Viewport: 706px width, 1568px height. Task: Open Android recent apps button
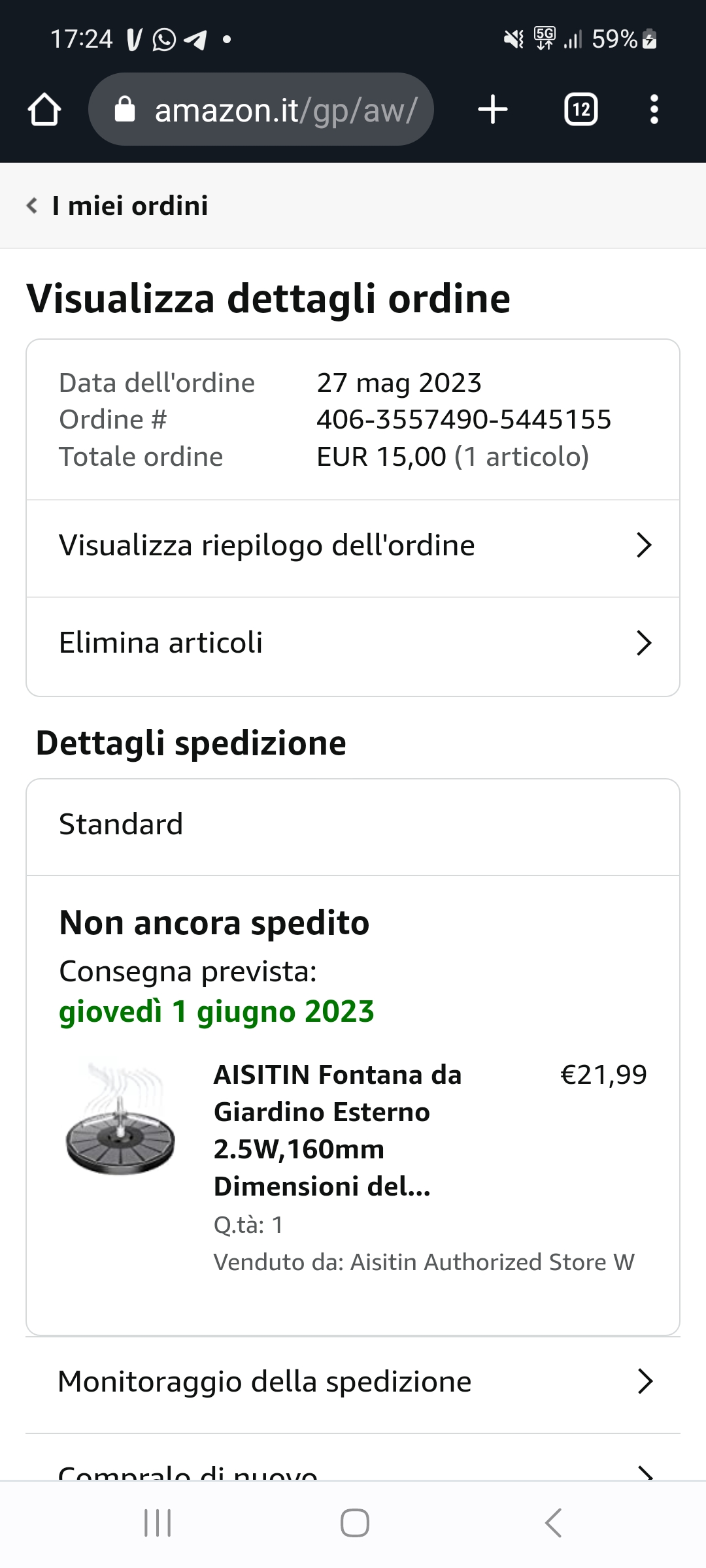pyautogui.click(x=158, y=1523)
